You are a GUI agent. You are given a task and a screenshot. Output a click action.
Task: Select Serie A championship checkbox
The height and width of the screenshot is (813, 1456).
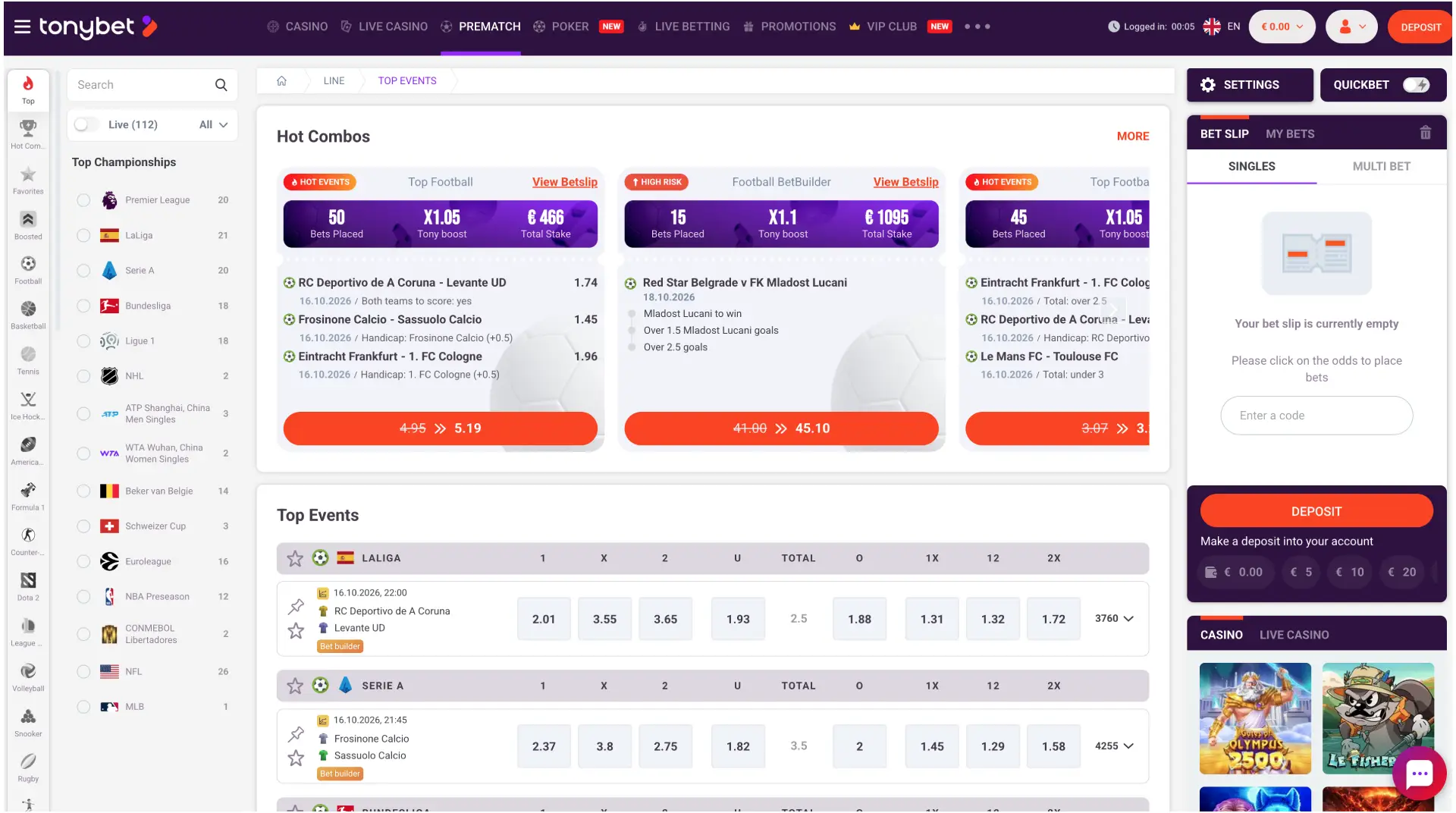(x=83, y=271)
